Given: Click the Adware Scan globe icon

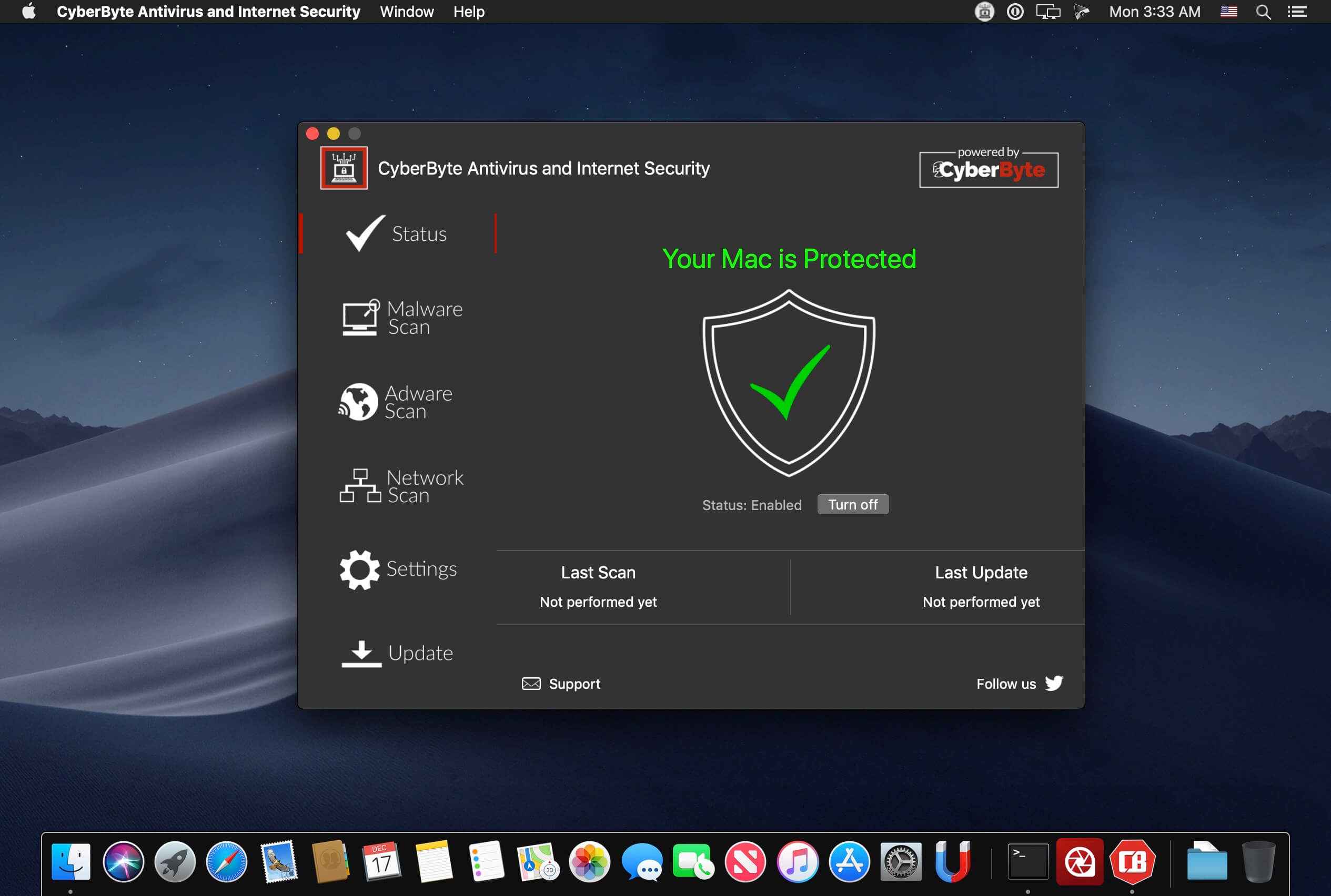Looking at the screenshot, I should point(358,402).
